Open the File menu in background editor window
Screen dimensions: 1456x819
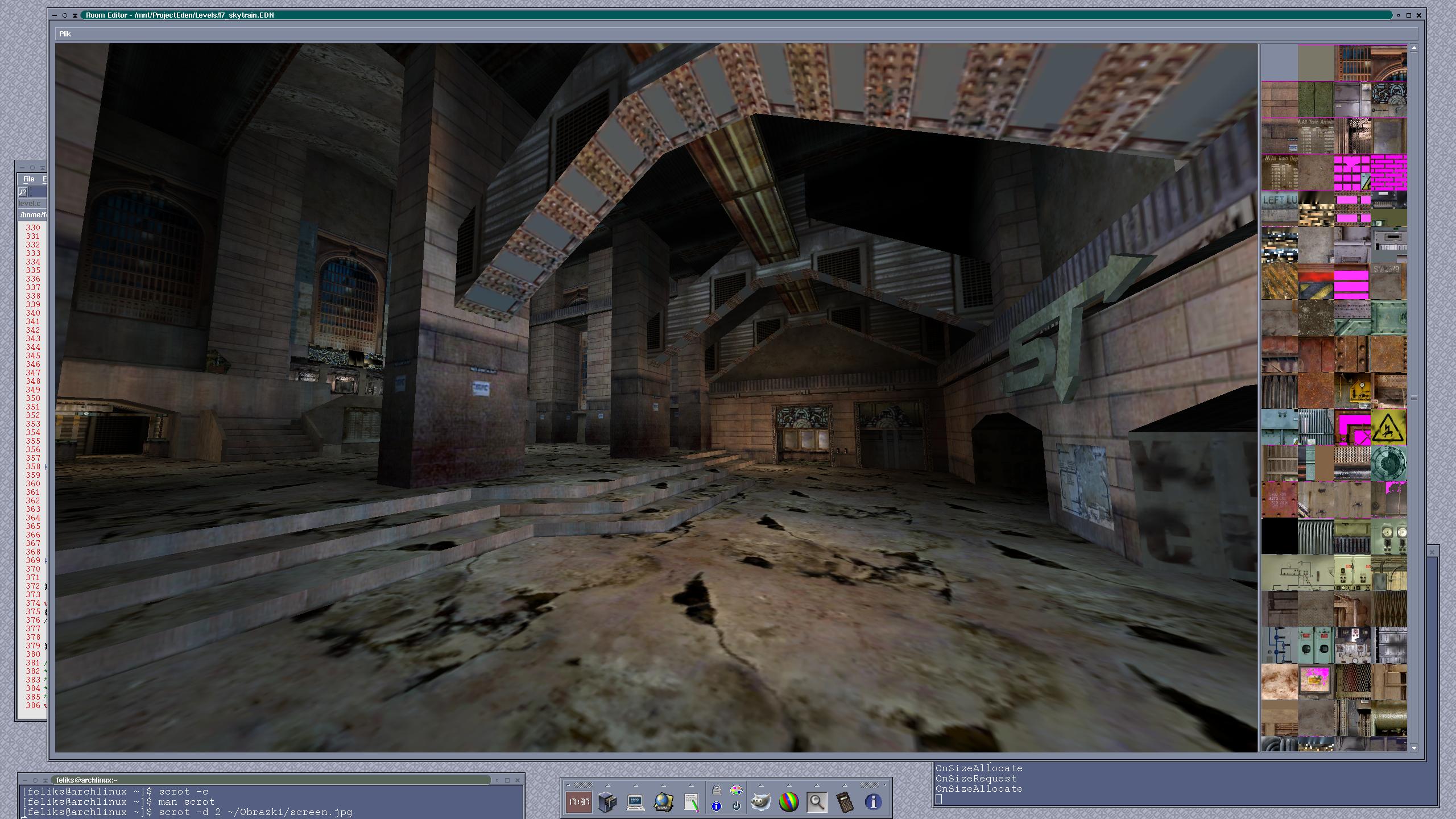point(28,179)
